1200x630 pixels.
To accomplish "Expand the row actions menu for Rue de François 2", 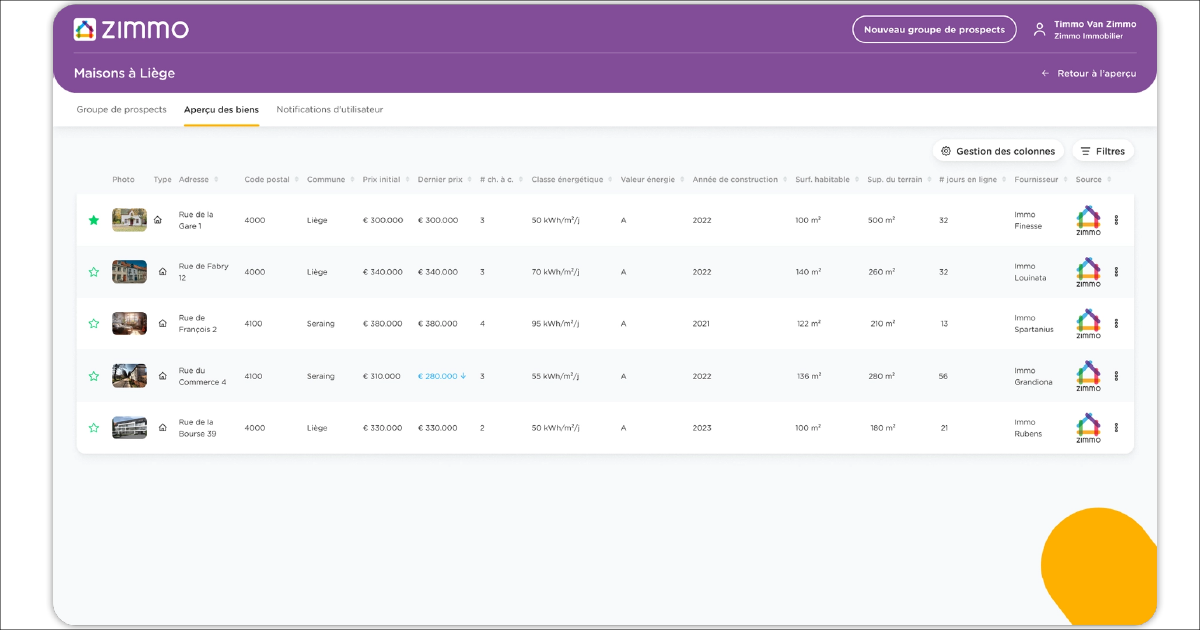I will (1116, 324).
